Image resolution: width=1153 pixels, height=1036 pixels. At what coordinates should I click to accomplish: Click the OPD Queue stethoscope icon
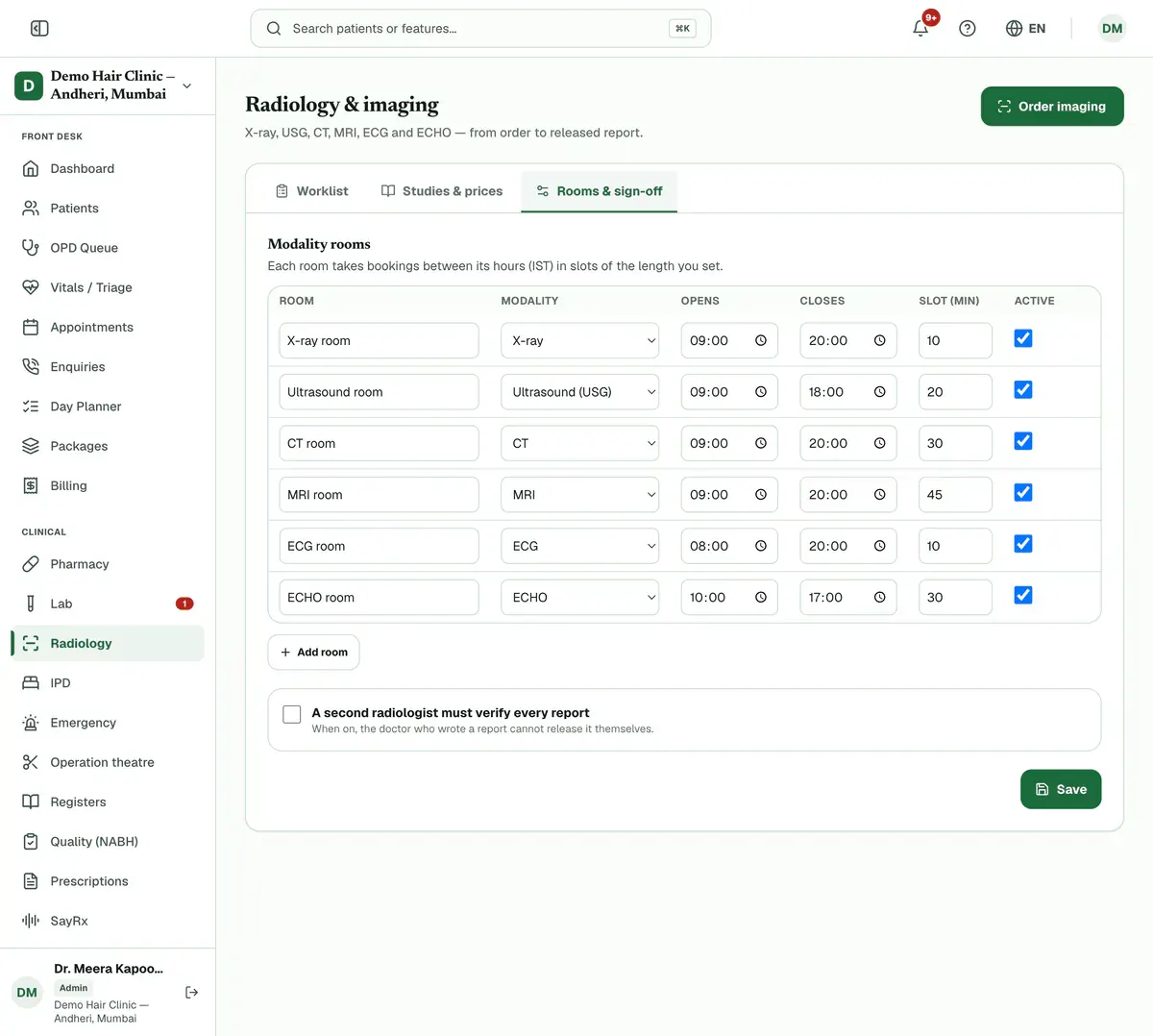click(x=31, y=248)
